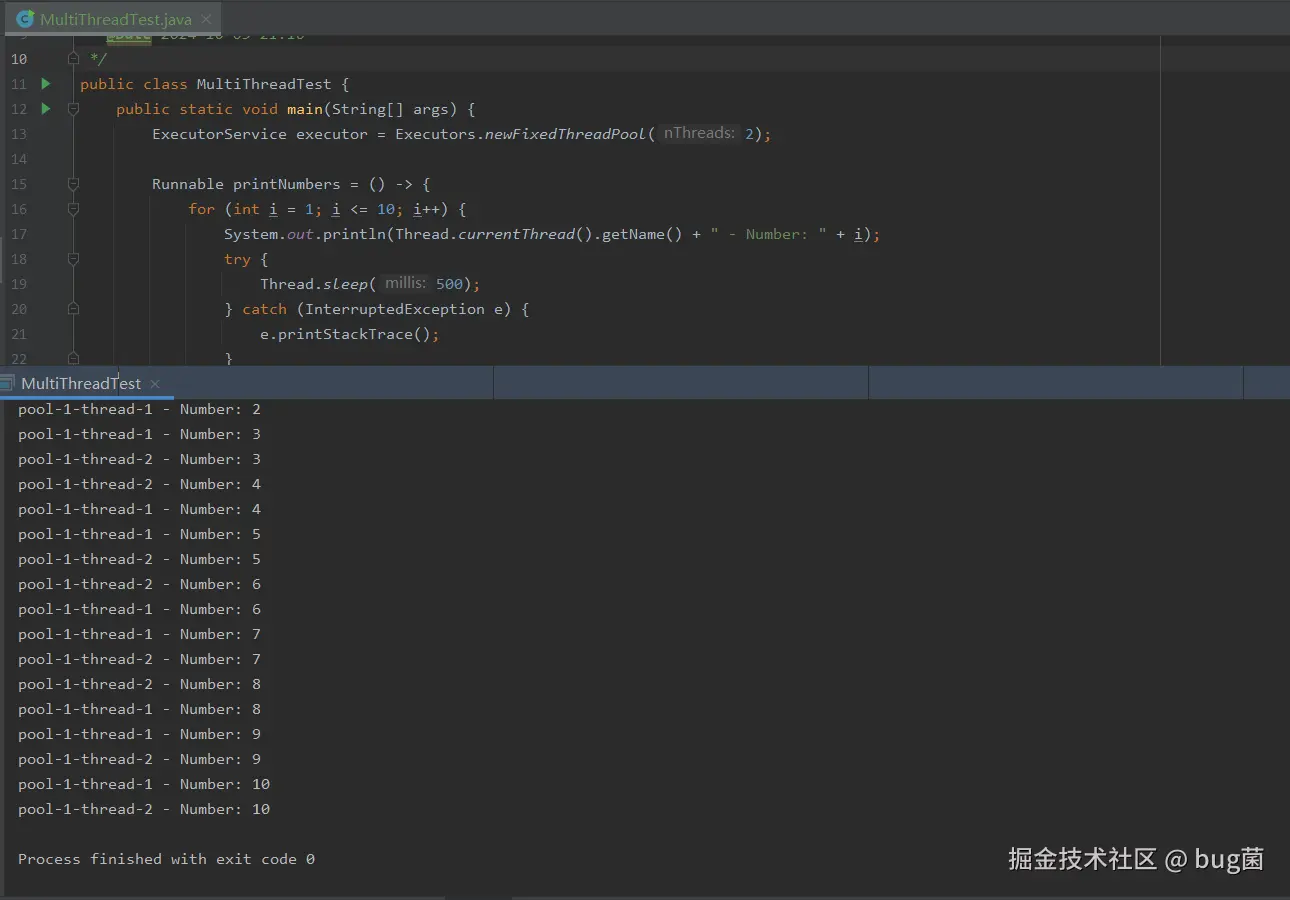Viewport: 1290px width, 900px height.
Task: Click output line "pool-1-thread-2 - Number: 5"
Action: point(139,559)
